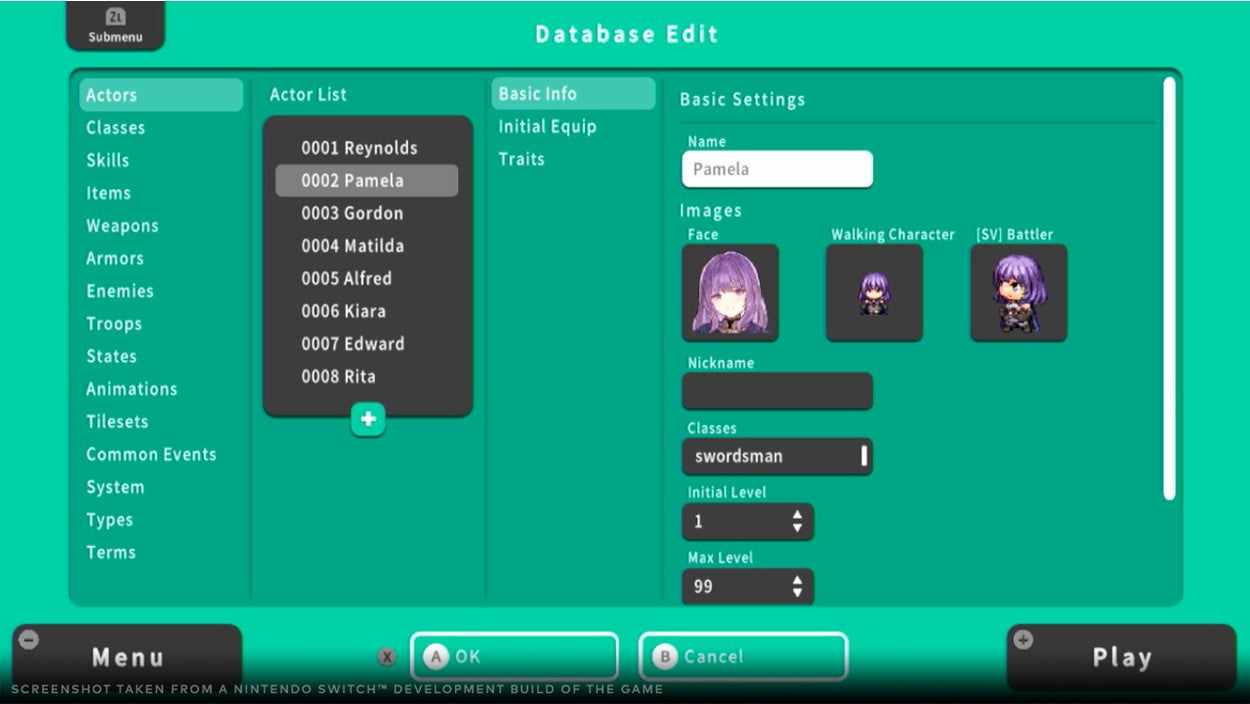Open the swordsman Classes dropdown
Viewport: 1250px width, 704px height.
tap(777, 456)
